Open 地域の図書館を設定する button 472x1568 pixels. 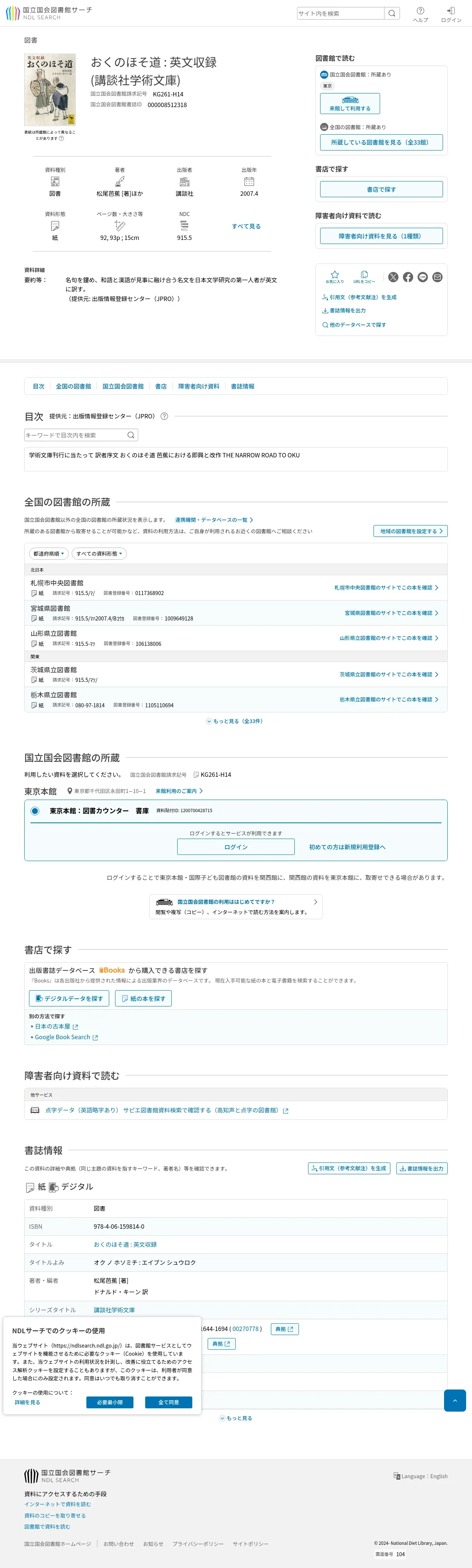tap(411, 531)
